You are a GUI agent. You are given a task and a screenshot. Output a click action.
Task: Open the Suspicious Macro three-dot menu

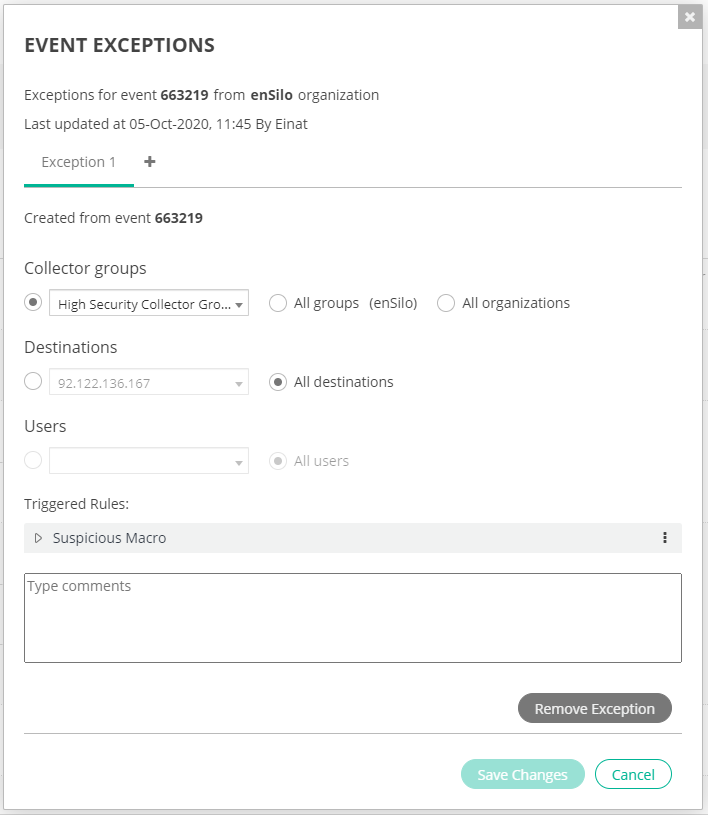coord(665,538)
